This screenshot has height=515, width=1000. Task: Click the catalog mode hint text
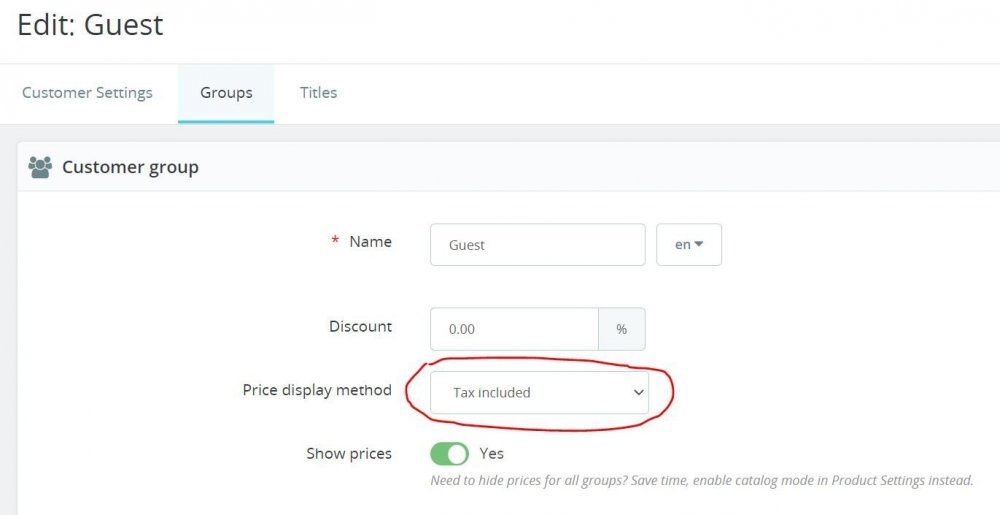pos(701,481)
